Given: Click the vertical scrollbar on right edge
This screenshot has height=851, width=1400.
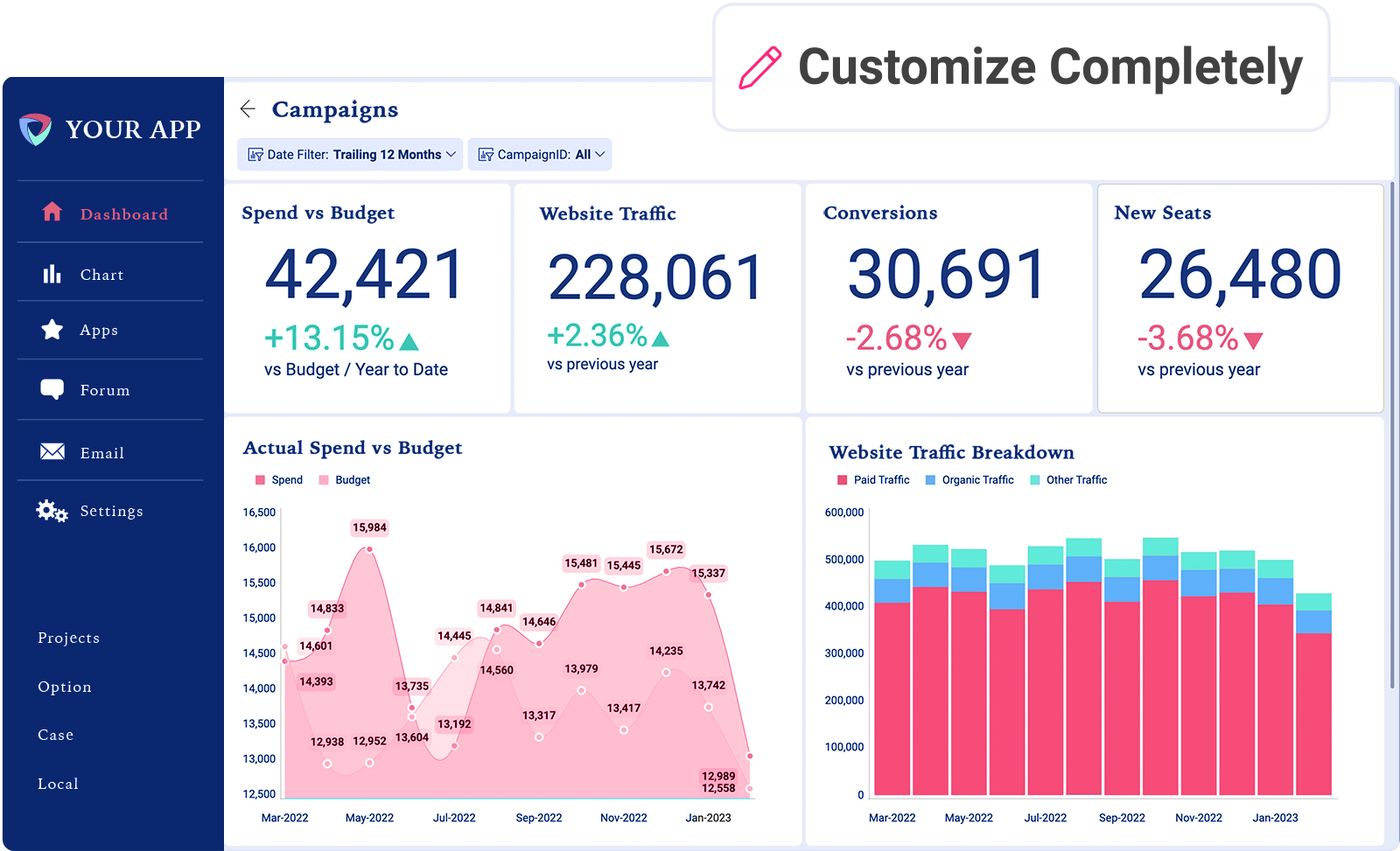Looking at the screenshot, I should 1392,437.
